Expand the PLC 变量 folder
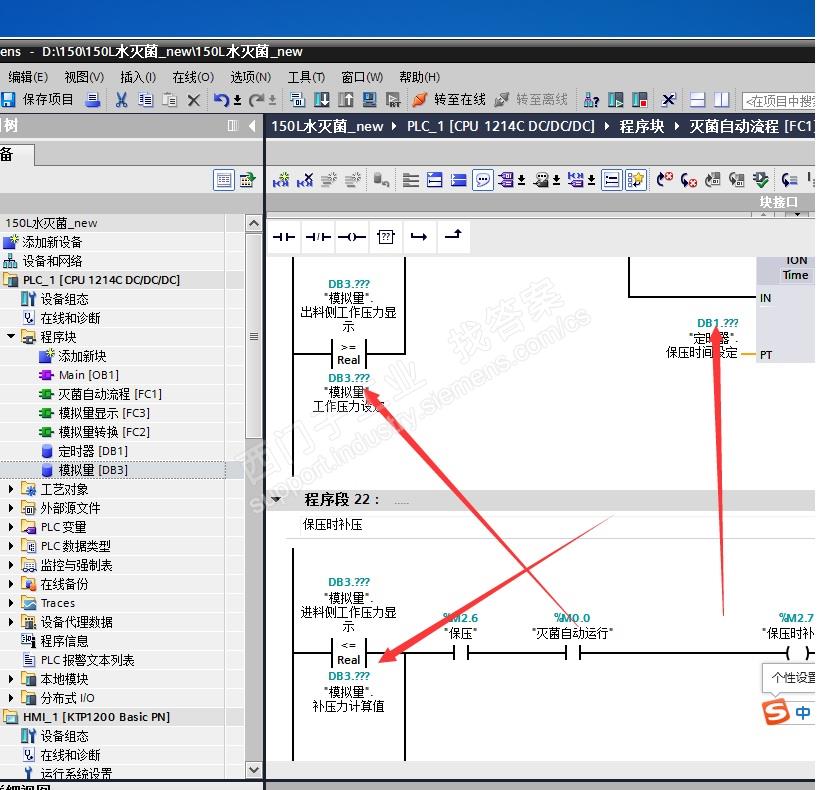819x790 pixels. [10, 527]
